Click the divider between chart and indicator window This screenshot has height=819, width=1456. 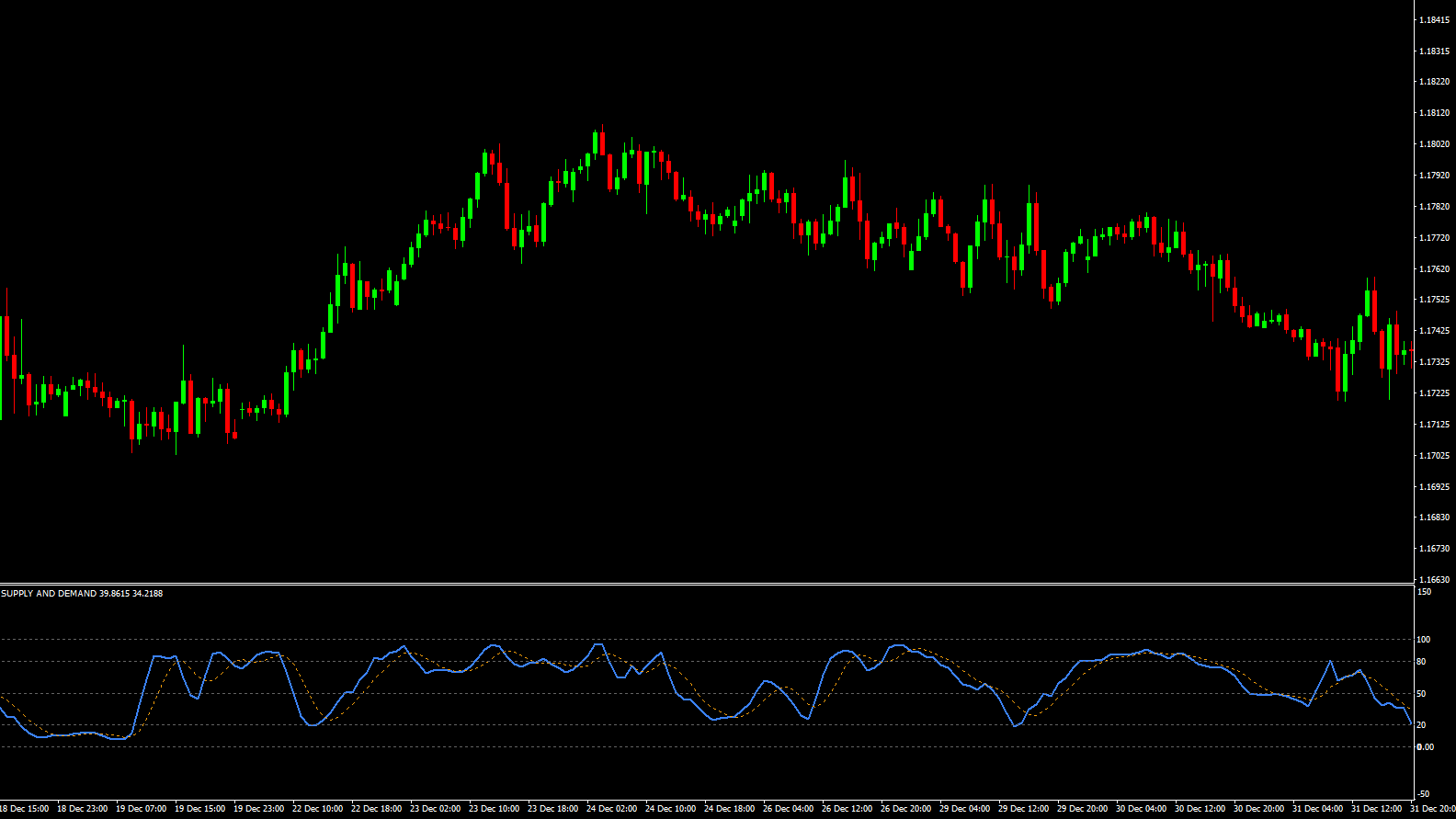click(x=706, y=584)
